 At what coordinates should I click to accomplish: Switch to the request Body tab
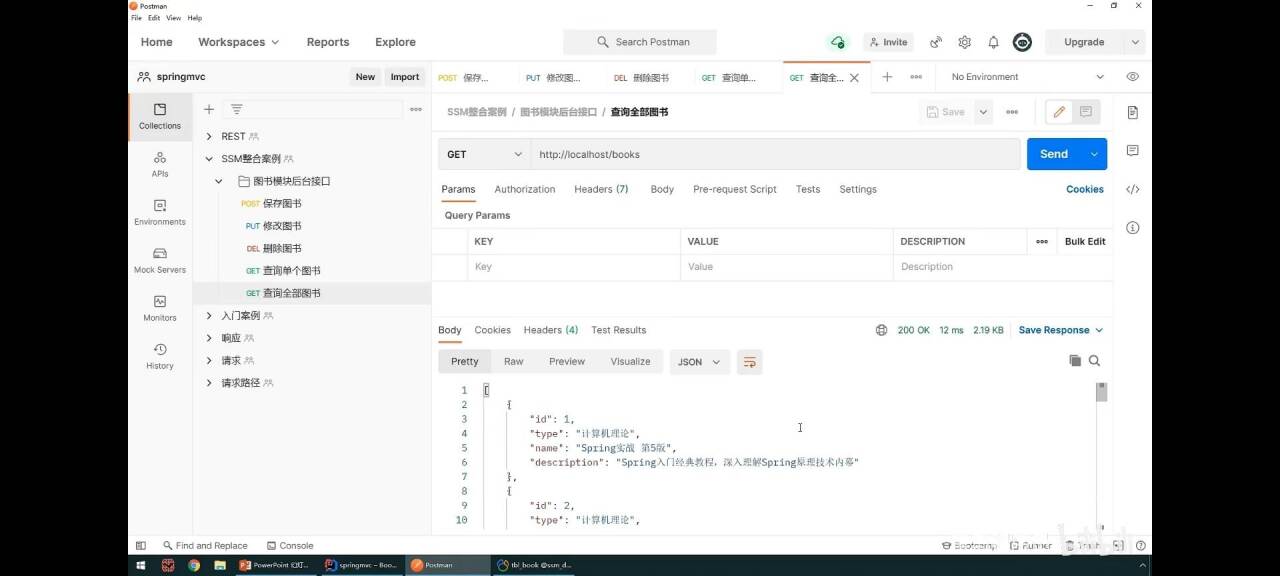[662, 189]
